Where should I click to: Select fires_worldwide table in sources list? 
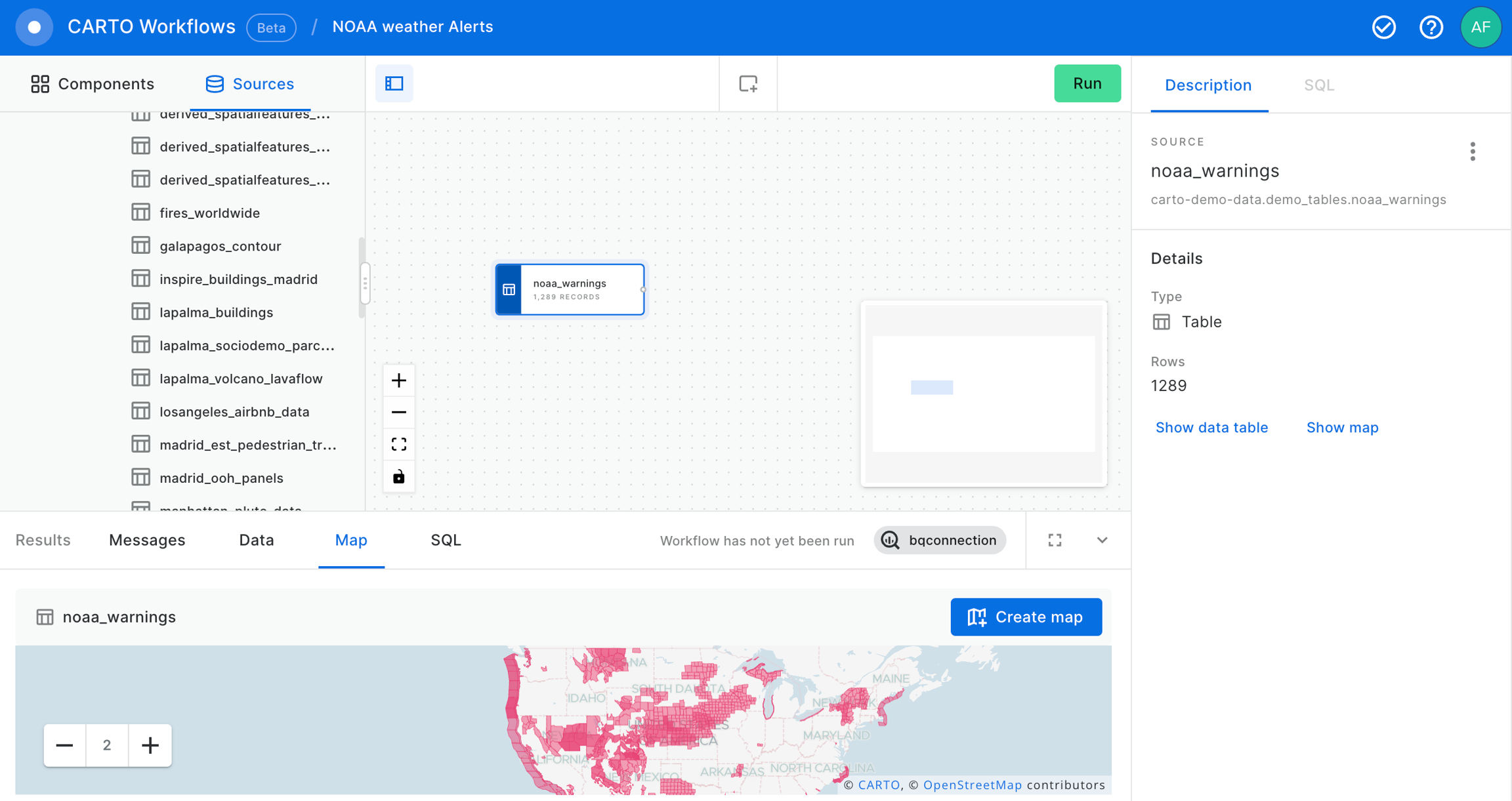point(209,213)
